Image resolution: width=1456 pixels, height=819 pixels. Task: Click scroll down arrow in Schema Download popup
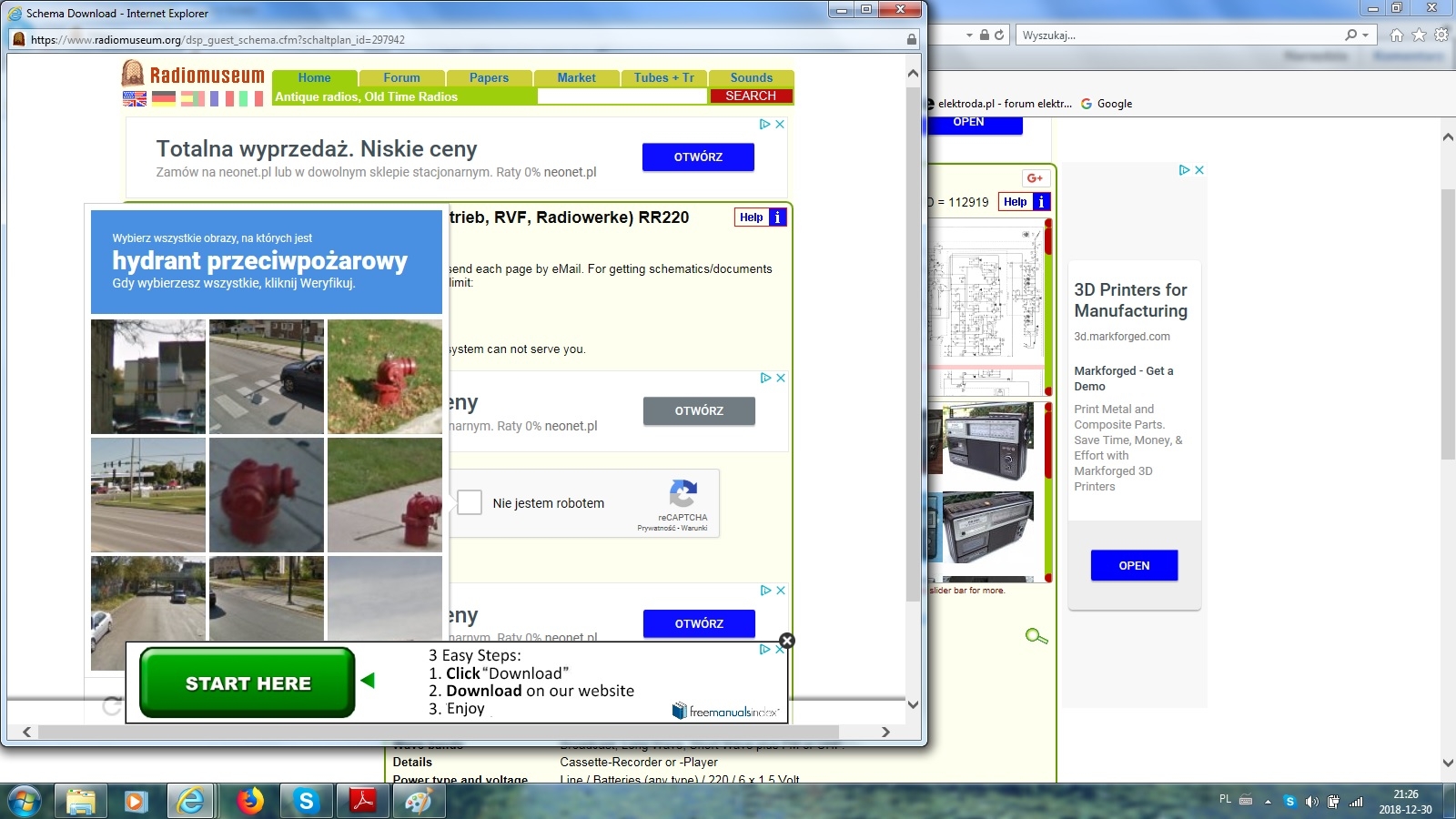913,704
